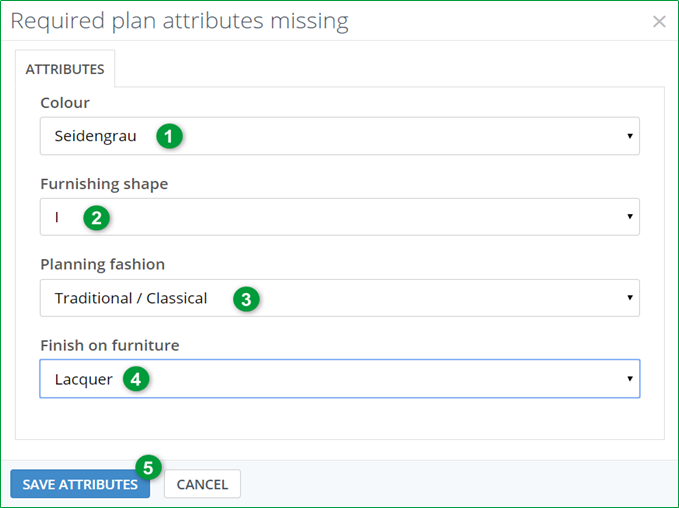The height and width of the screenshot is (508, 679).
Task: Click the green number 3 badge
Action: pyautogui.click(x=246, y=298)
